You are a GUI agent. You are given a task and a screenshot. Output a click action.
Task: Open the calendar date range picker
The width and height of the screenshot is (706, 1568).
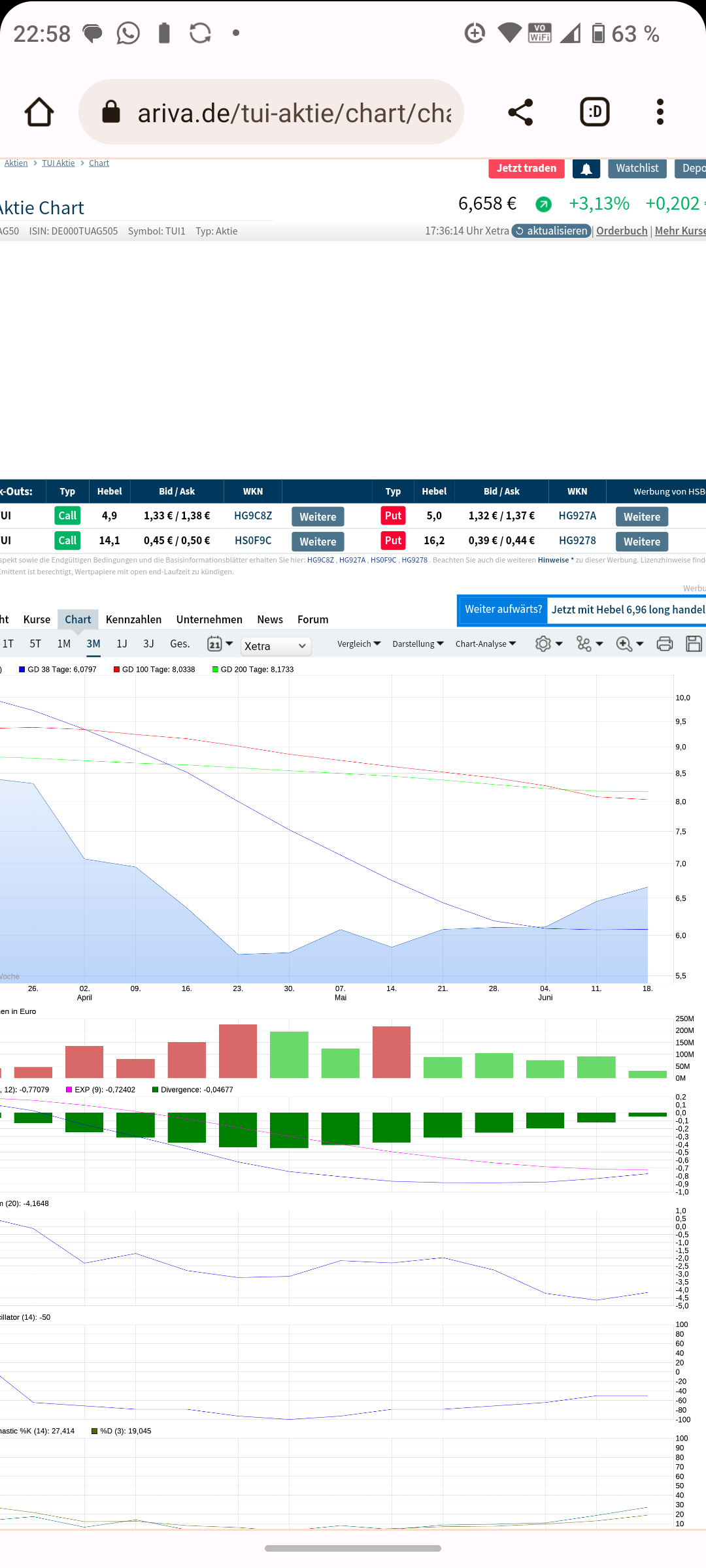coord(220,644)
